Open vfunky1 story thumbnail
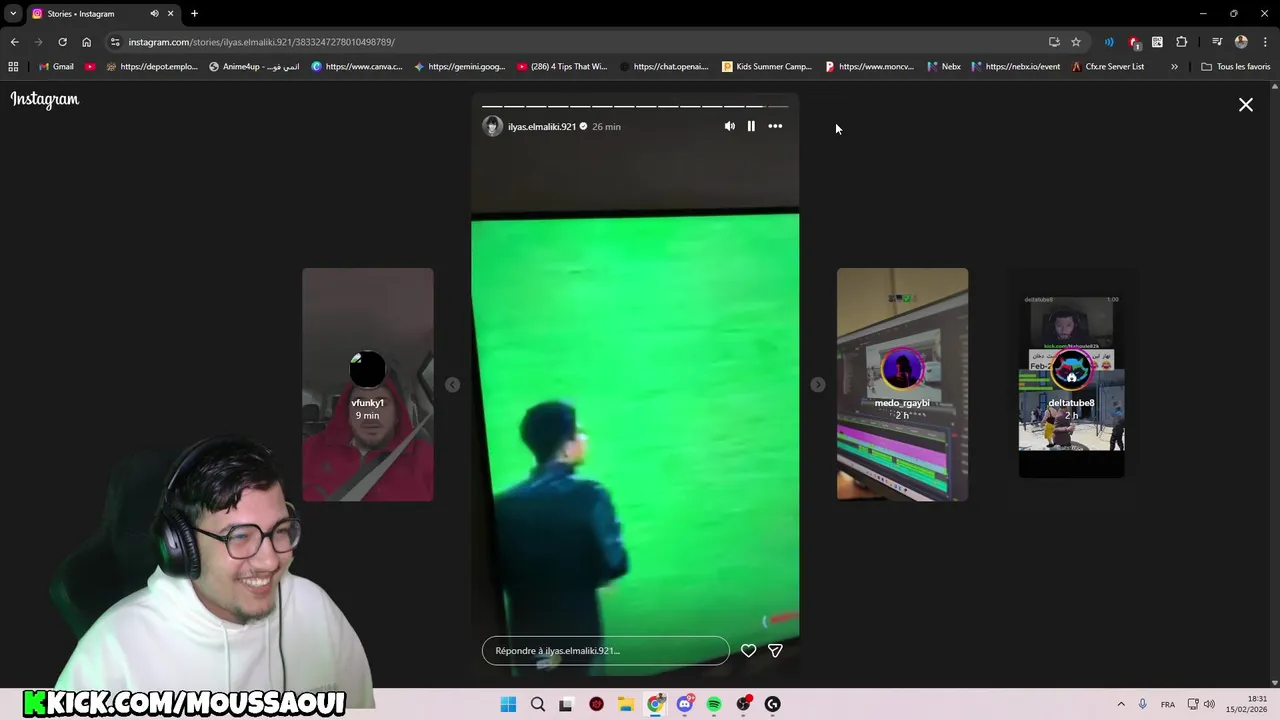 (x=368, y=384)
